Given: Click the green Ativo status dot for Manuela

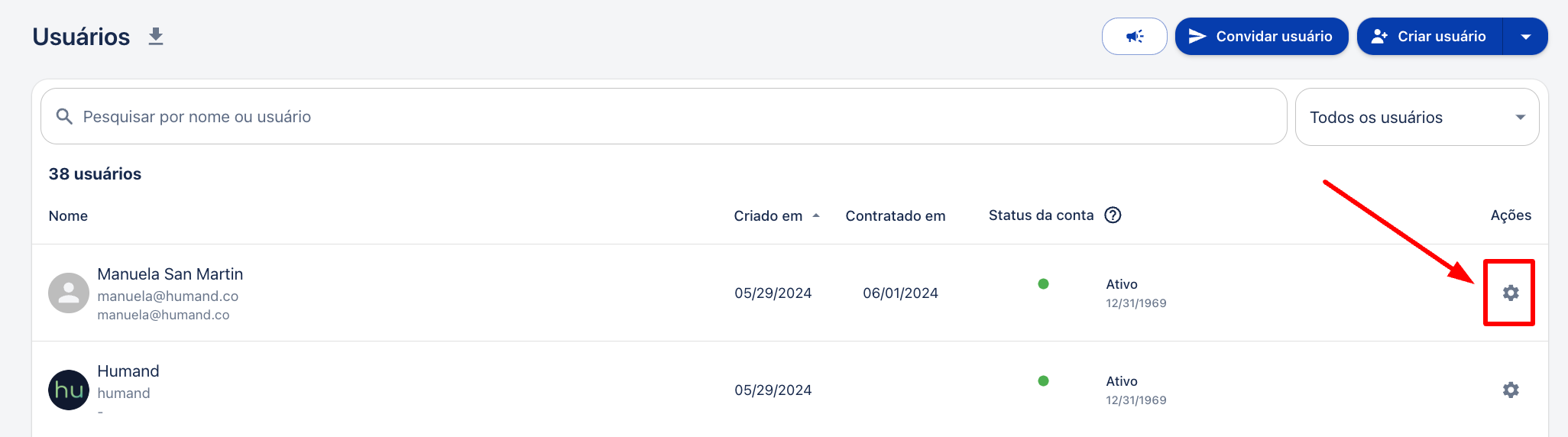Looking at the screenshot, I should (1043, 284).
